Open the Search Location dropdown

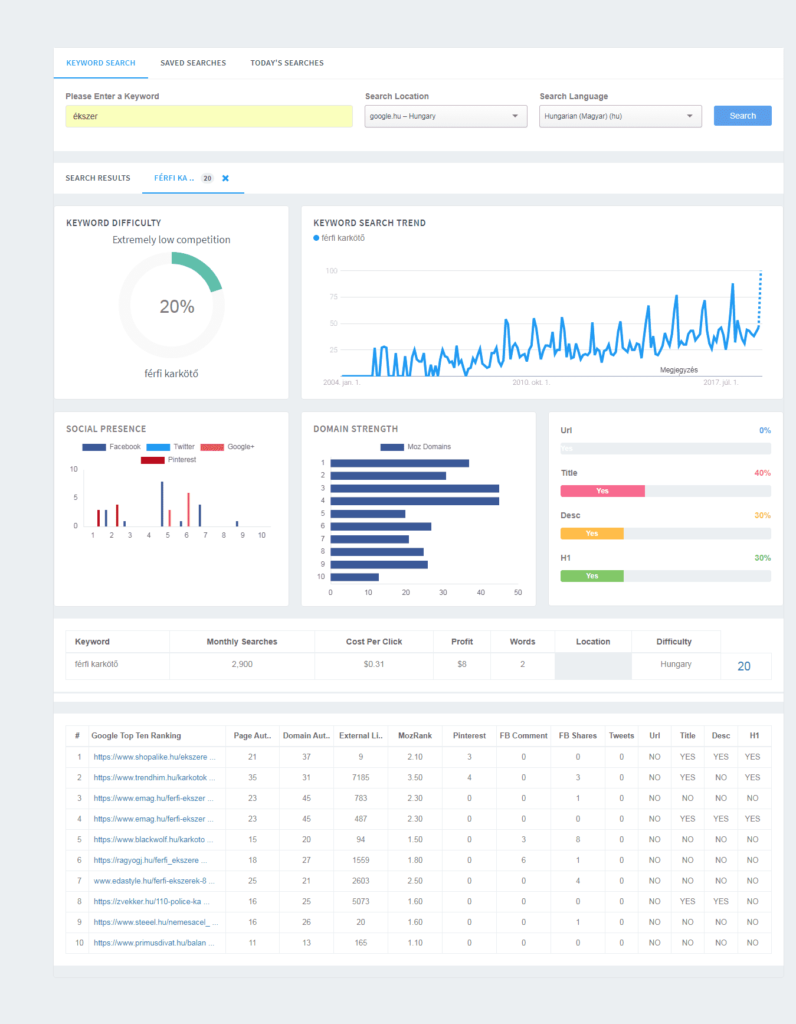click(x=445, y=116)
